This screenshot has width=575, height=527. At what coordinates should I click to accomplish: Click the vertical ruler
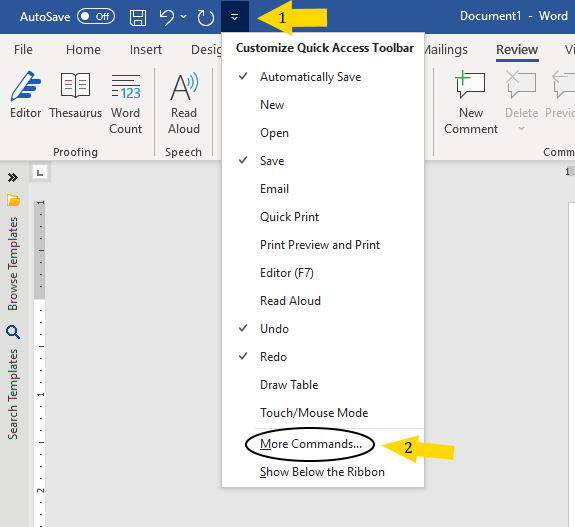(x=40, y=363)
